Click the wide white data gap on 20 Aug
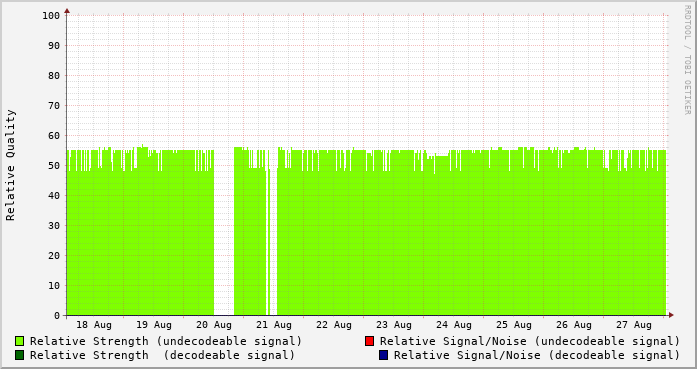This screenshot has width=697, height=369. pos(224,231)
